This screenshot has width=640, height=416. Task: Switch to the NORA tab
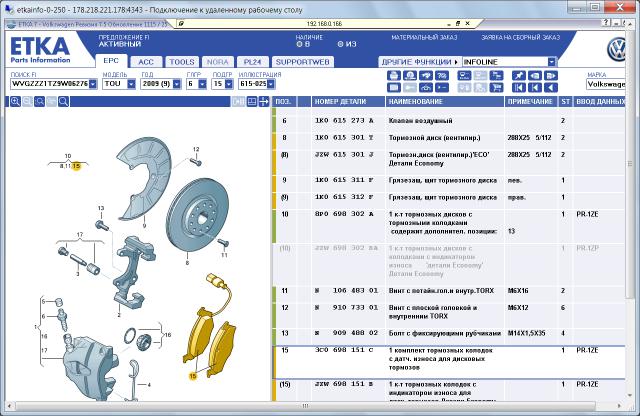(x=218, y=62)
